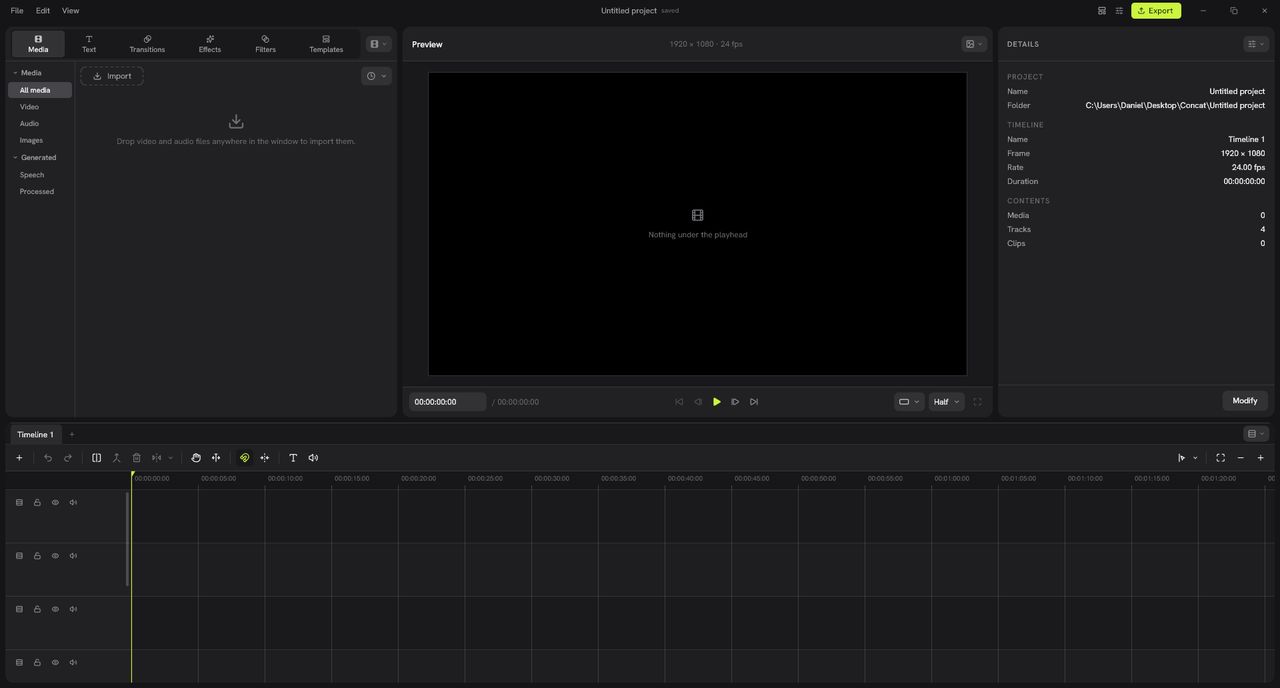Switch to the Transitions tab
The image size is (1280, 688).
[x=147, y=44]
